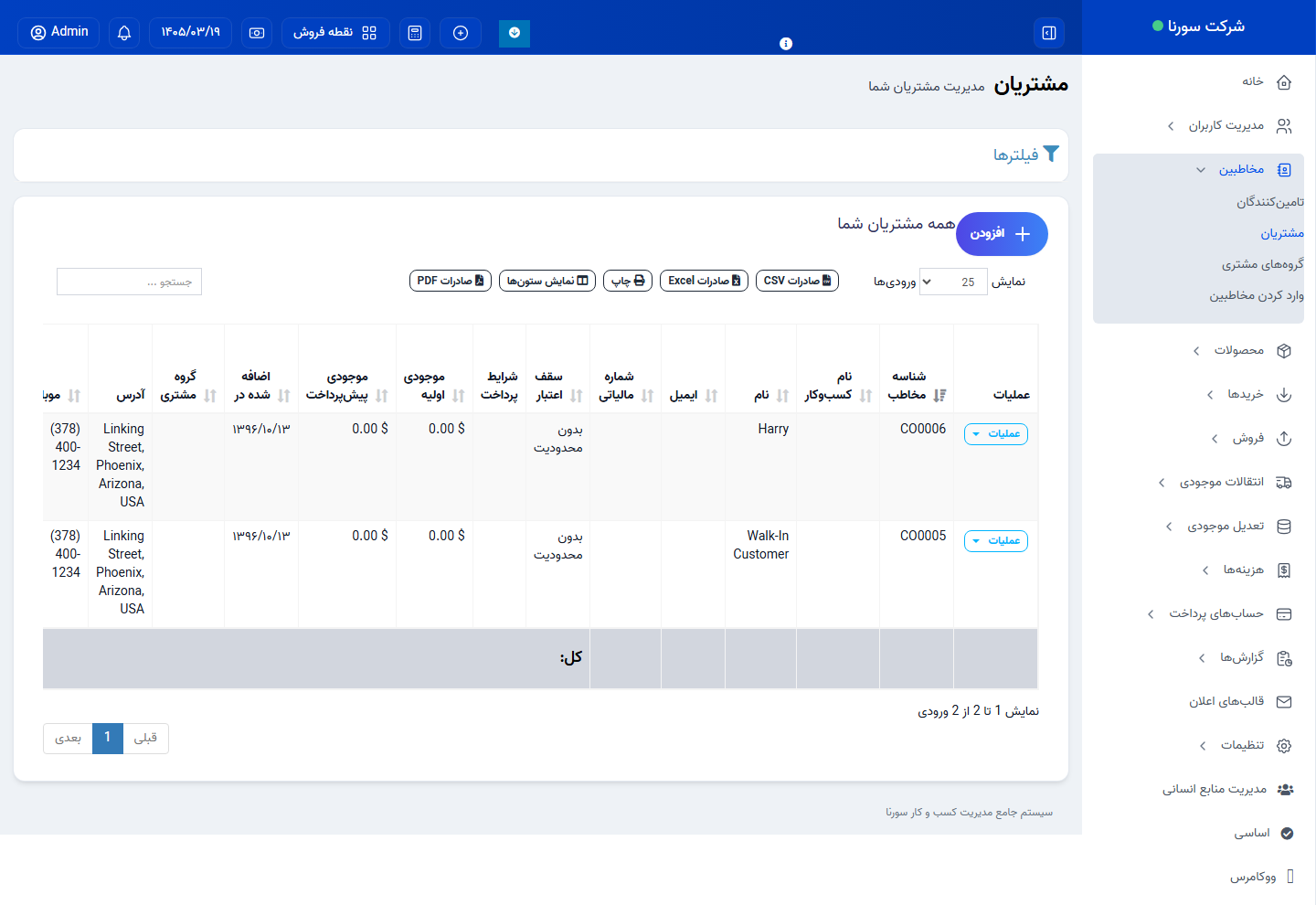This screenshot has height=905, width=1316.
Task: Click the قالب‌های اعلان envelope icon
Action: (1284, 702)
